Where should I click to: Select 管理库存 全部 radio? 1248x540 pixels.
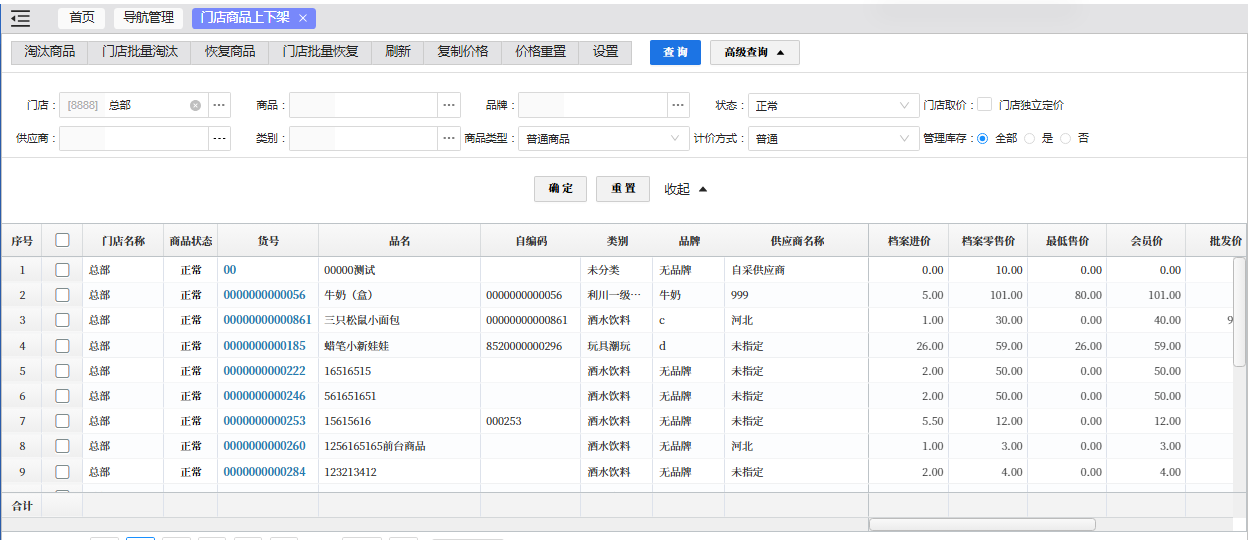pos(983,139)
